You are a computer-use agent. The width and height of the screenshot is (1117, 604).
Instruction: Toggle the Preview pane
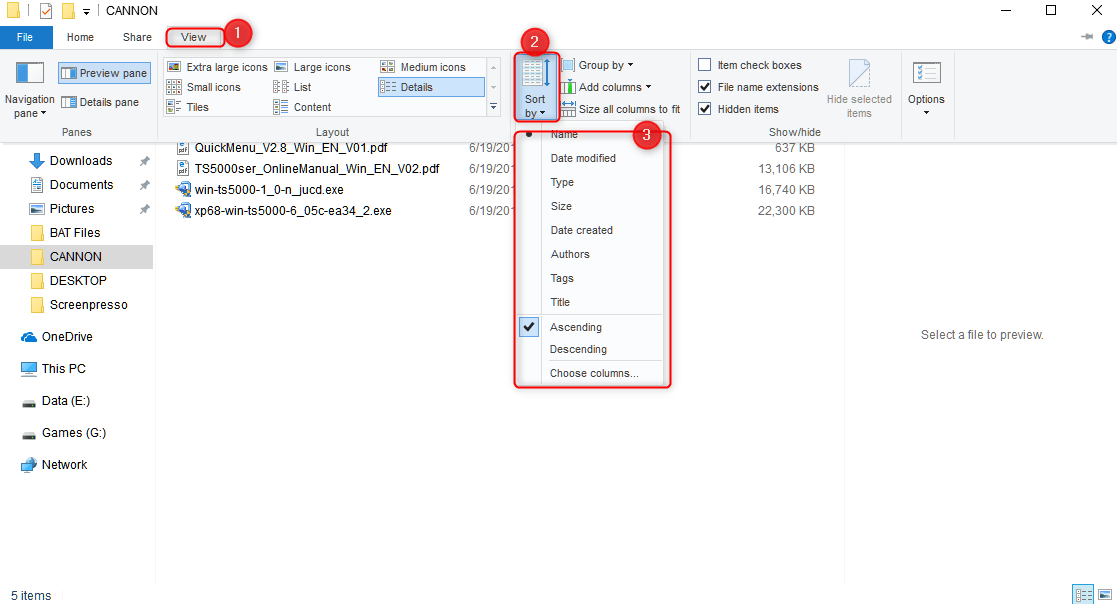[x=104, y=72]
